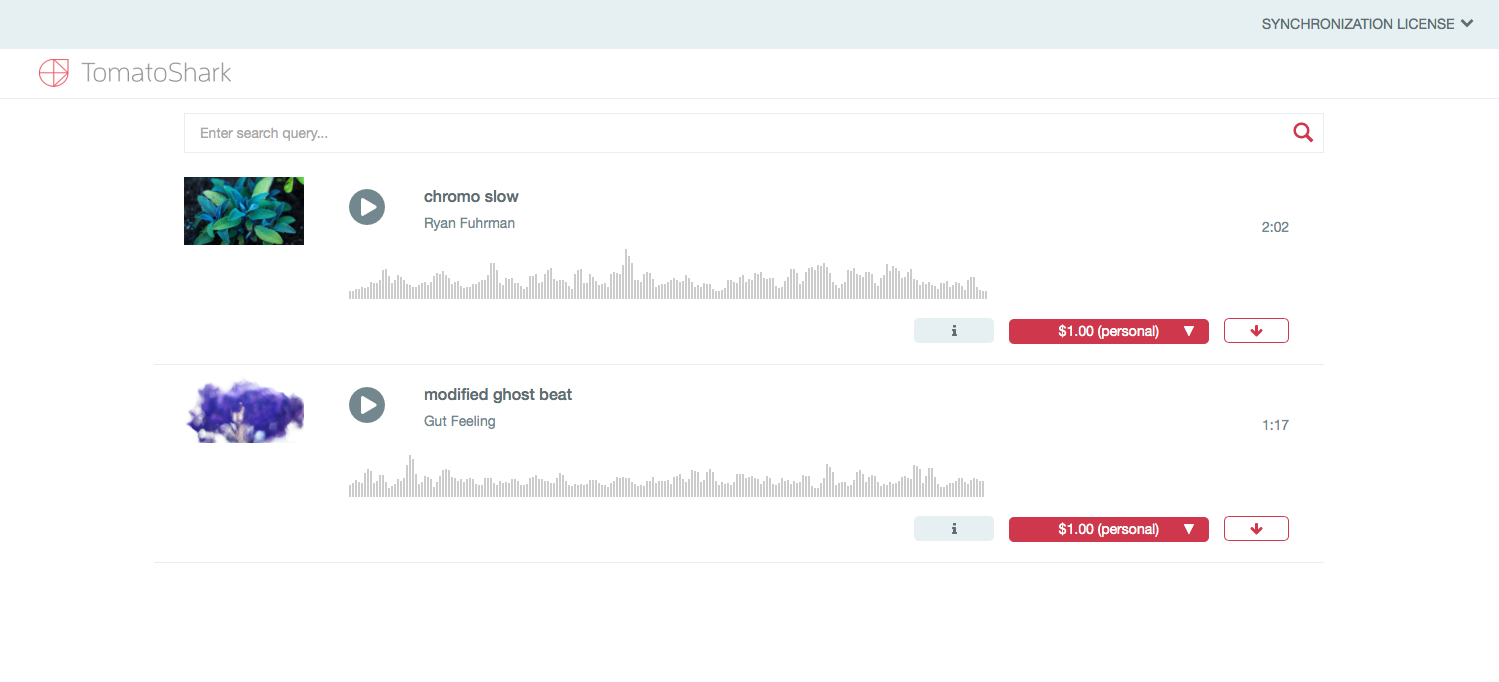Screen dimensions: 1499x682
Task: Open the modified ghost beat title link
Action: pyautogui.click(x=498, y=395)
